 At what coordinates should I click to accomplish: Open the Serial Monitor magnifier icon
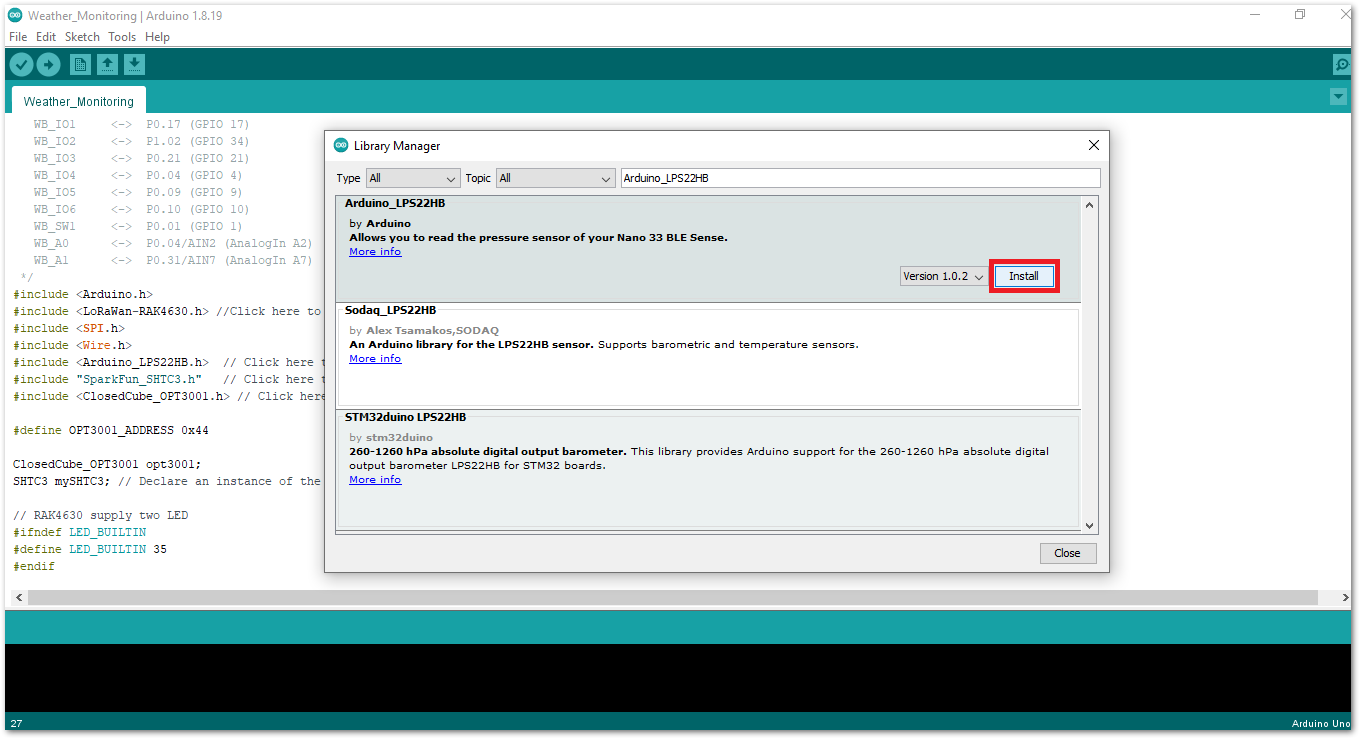tap(1342, 65)
